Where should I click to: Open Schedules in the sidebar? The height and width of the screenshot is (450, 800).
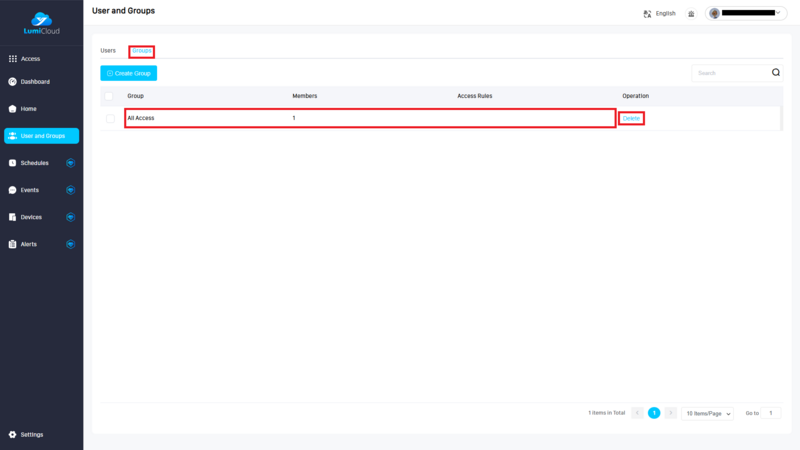click(x=41, y=163)
